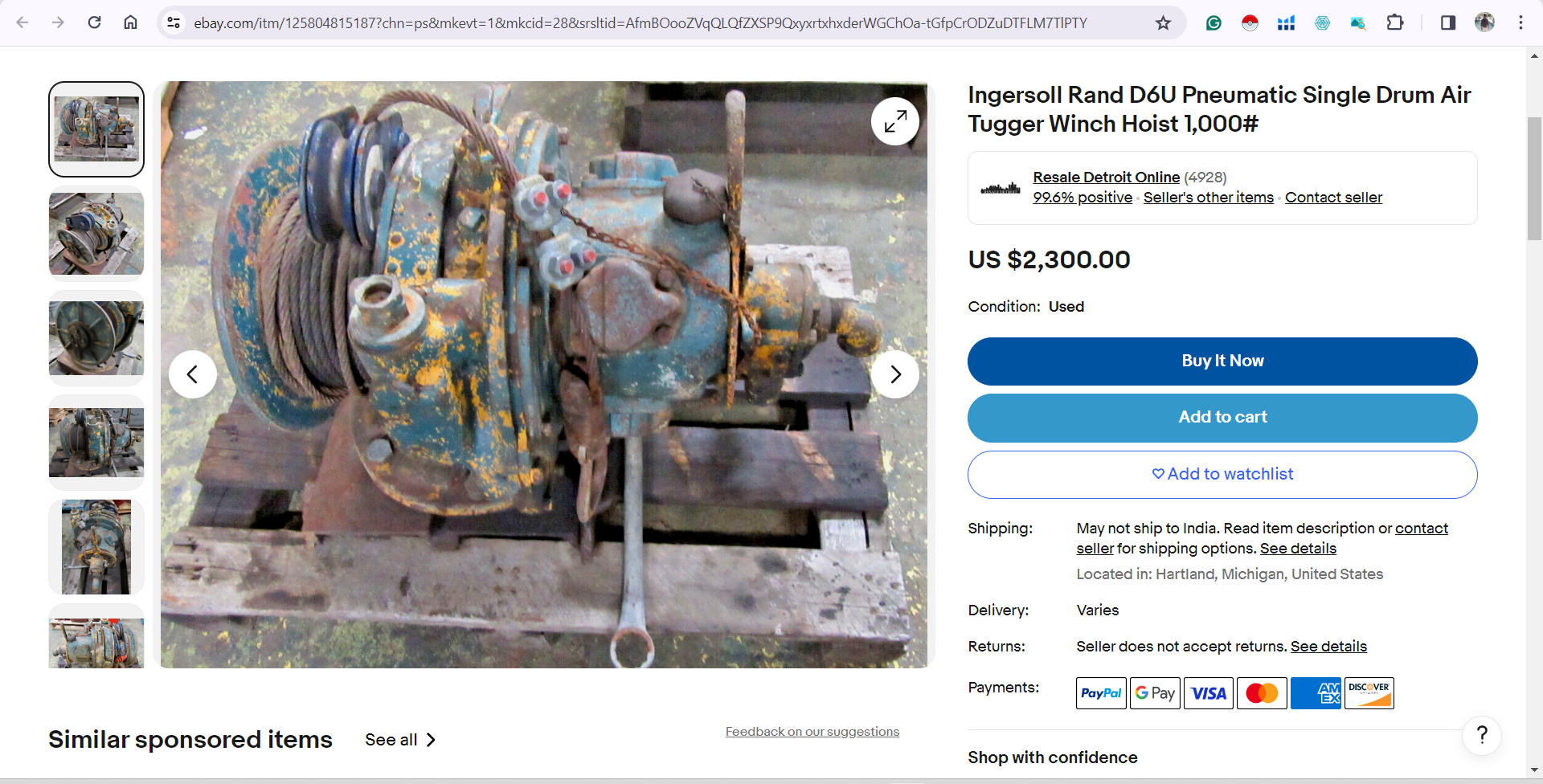Select the sixth partially visible thumbnail

click(x=96, y=636)
